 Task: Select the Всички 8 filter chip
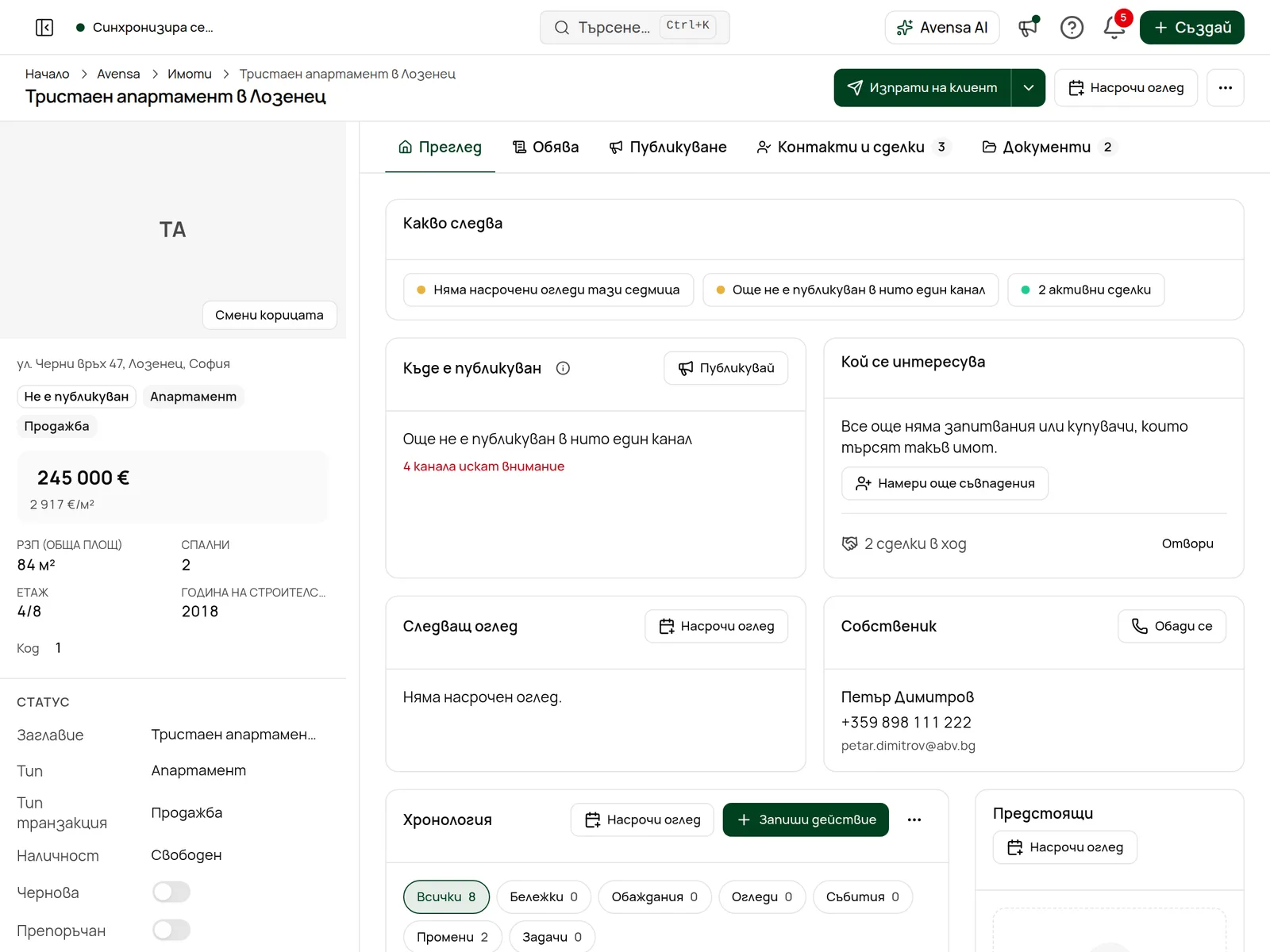pos(446,896)
